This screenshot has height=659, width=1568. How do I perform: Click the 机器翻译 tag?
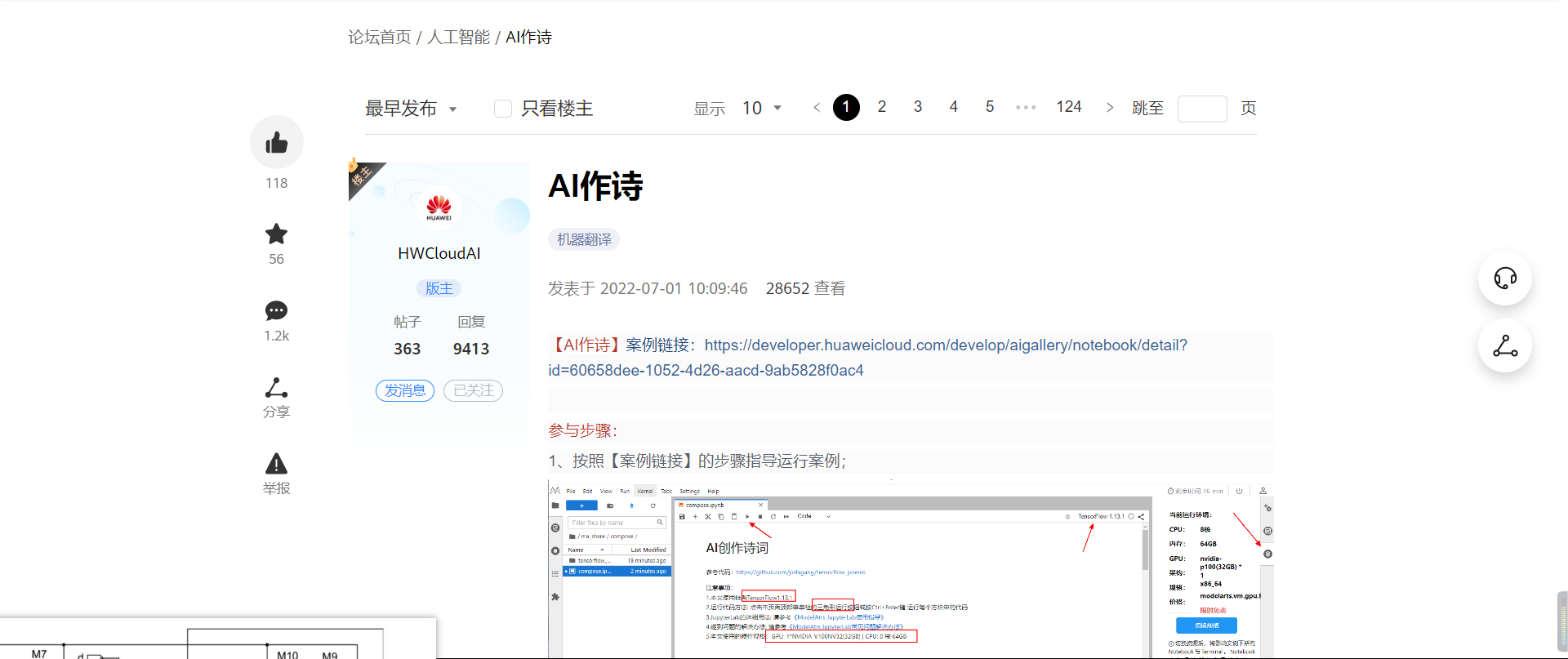pos(584,239)
